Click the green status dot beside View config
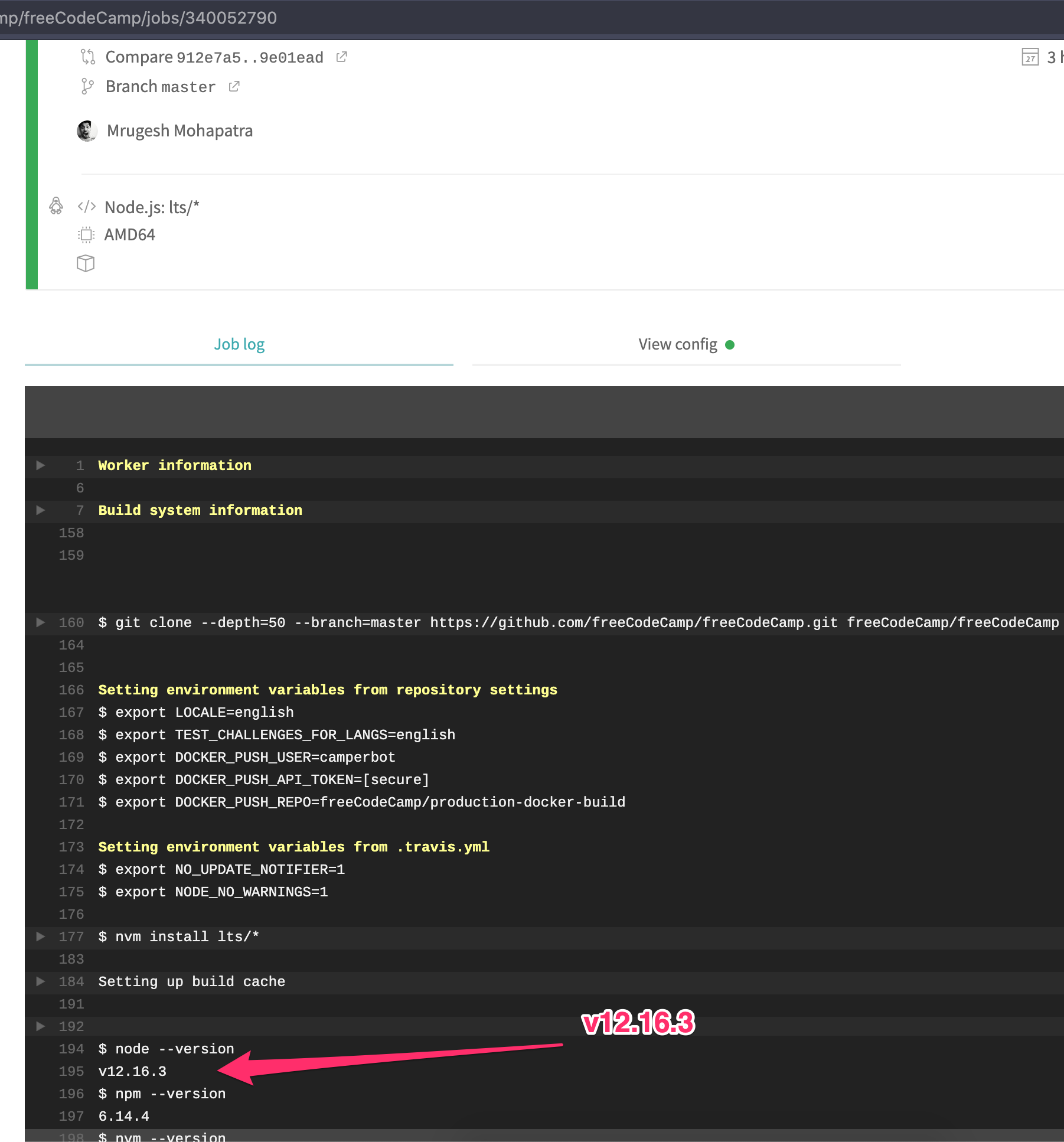The width and height of the screenshot is (1064, 1142). coord(730,344)
